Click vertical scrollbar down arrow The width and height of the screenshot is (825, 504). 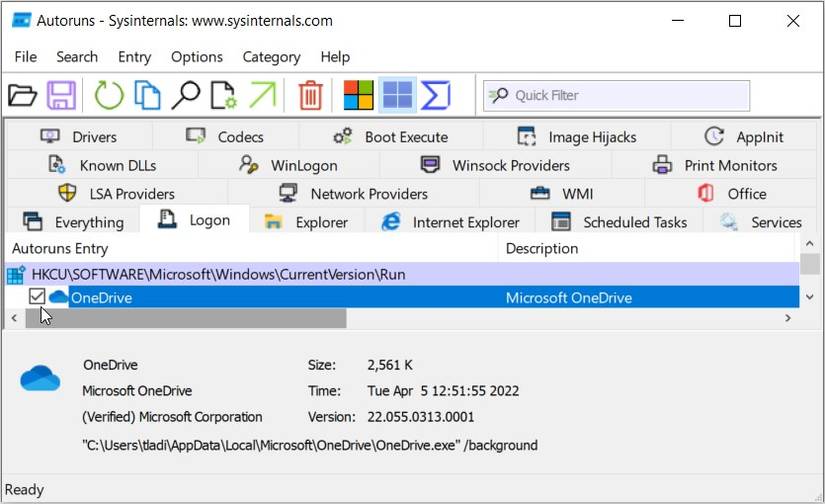pos(809,297)
